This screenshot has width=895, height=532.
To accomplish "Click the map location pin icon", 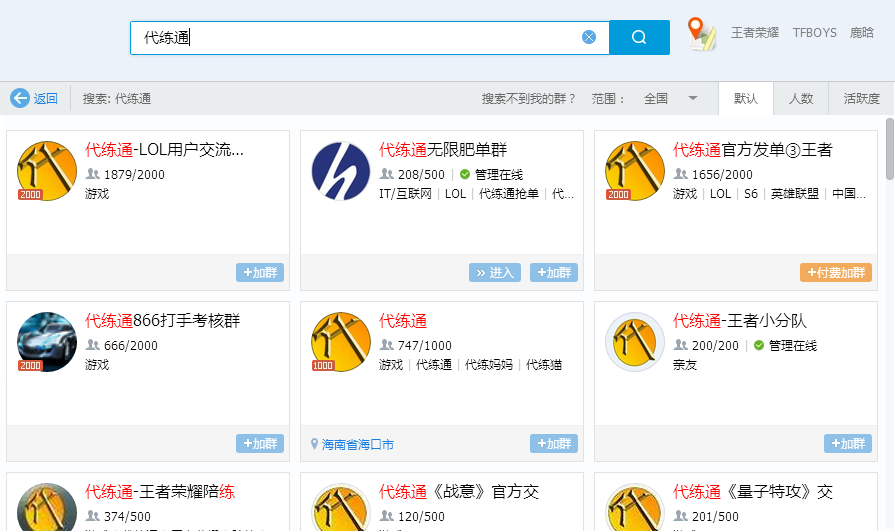I will [x=702, y=34].
